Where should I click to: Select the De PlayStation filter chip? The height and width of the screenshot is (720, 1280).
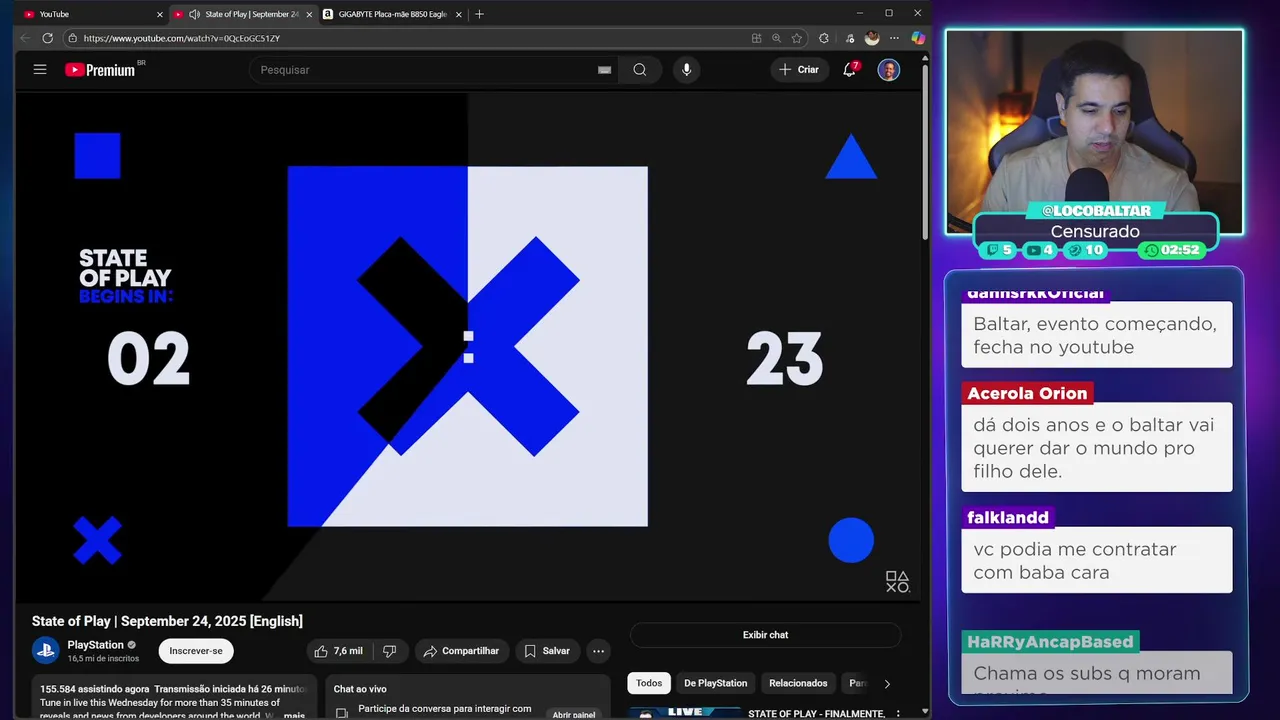(715, 683)
